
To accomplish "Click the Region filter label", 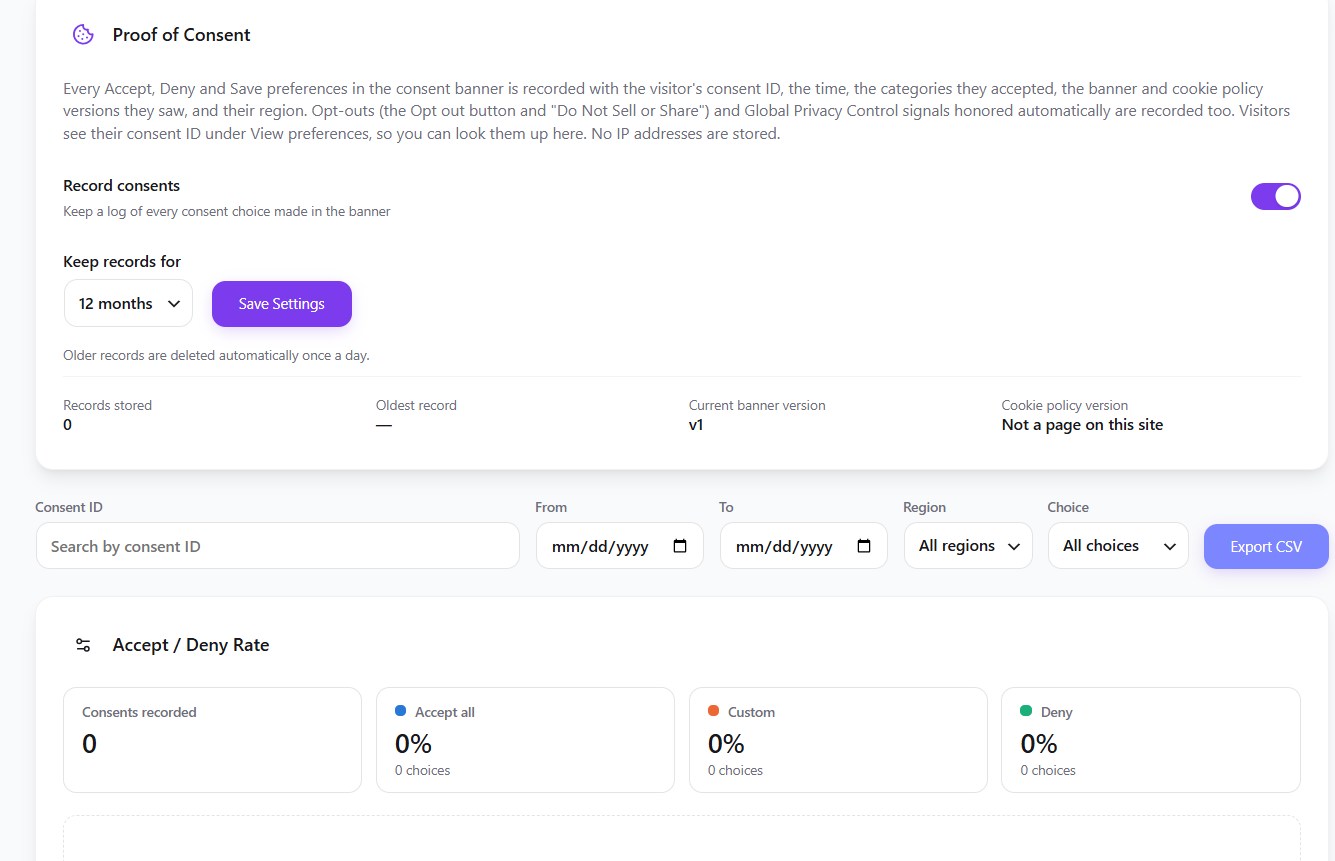I will [x=924, y=507].
